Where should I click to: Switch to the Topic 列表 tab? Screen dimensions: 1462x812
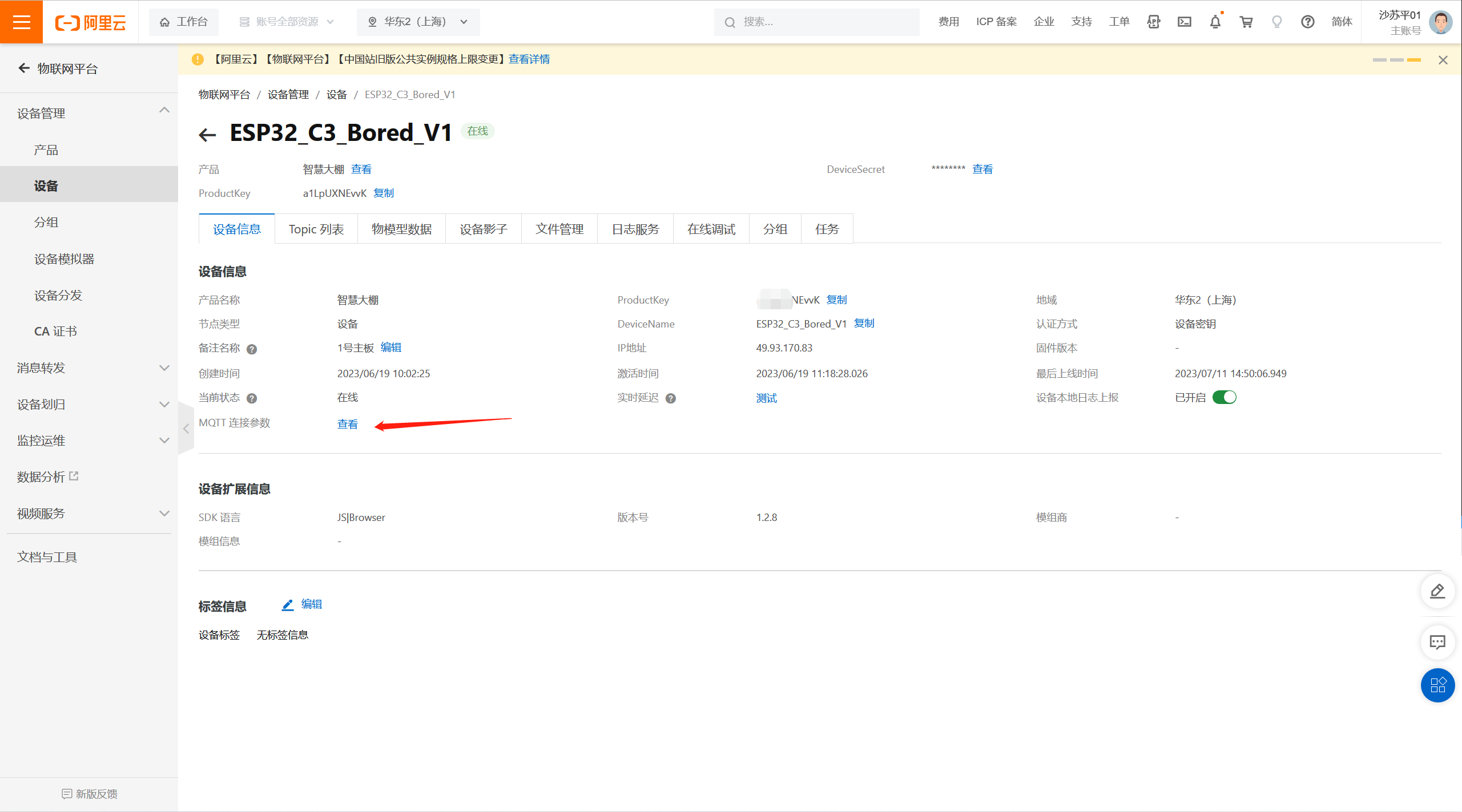[x=316, y=229]
